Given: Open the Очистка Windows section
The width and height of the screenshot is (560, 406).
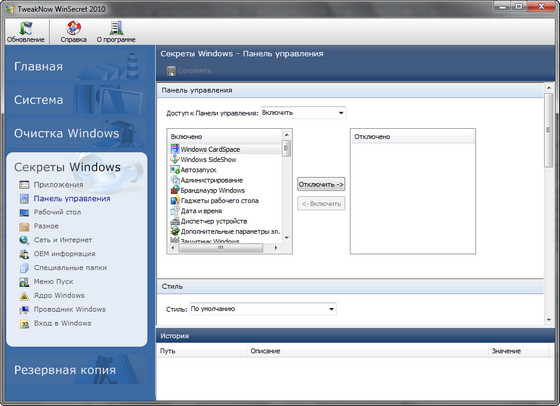Looking at the screenshot, I should point(76,133).
